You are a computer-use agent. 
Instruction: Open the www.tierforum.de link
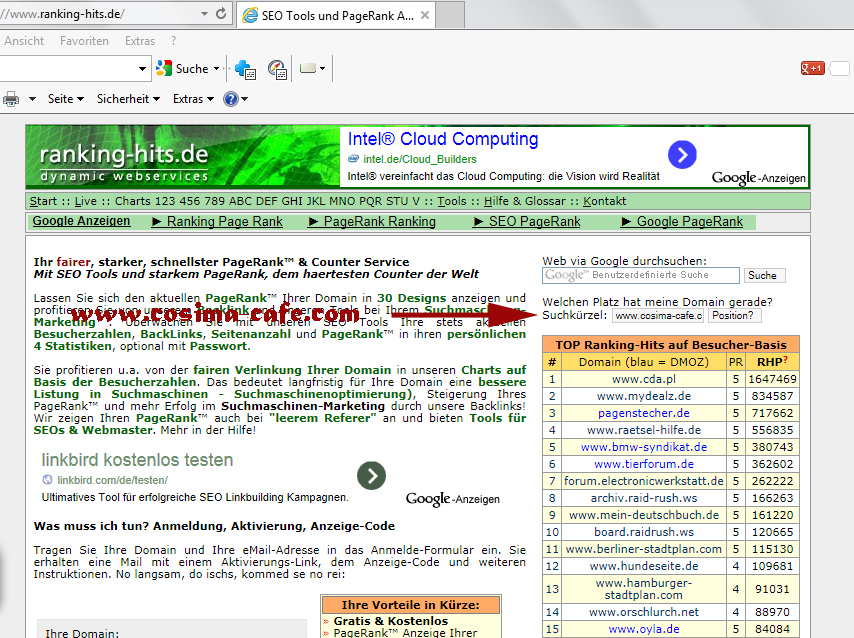[x=643, y=464]
